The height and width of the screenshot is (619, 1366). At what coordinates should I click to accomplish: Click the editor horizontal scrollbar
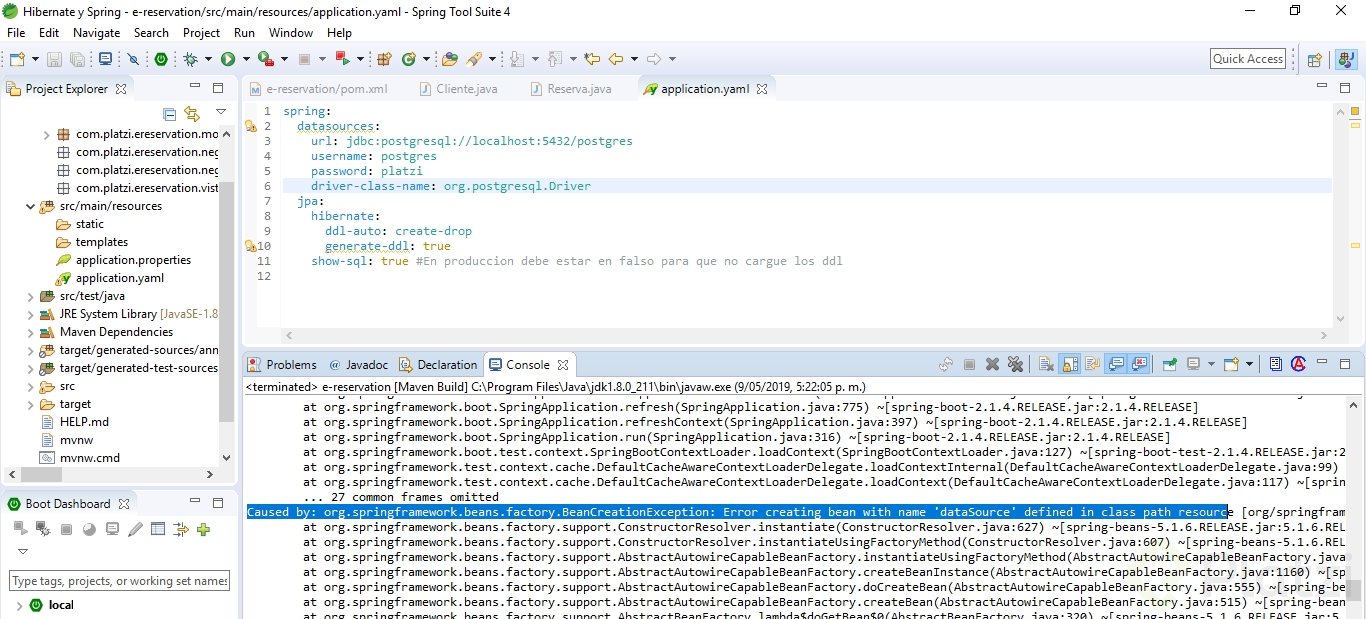click(808, 335)
